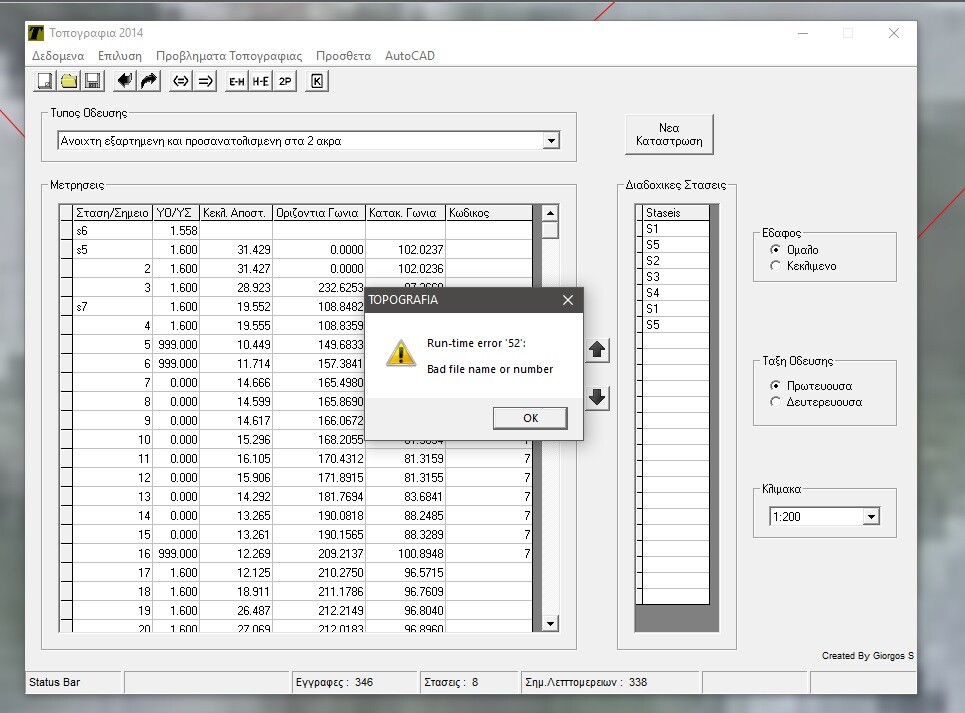Open the Δεδομενα menu

point(58,55)
